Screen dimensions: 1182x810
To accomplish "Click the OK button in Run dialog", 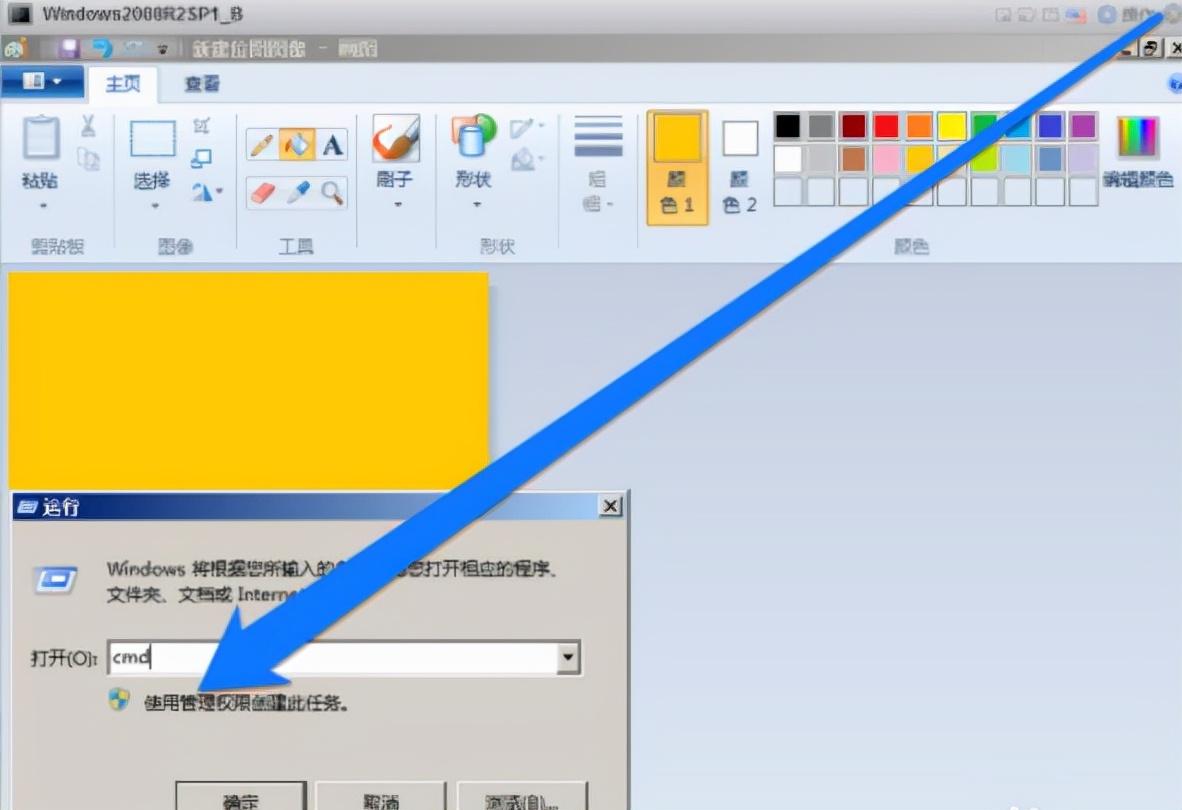I will [x=241, y=797].
